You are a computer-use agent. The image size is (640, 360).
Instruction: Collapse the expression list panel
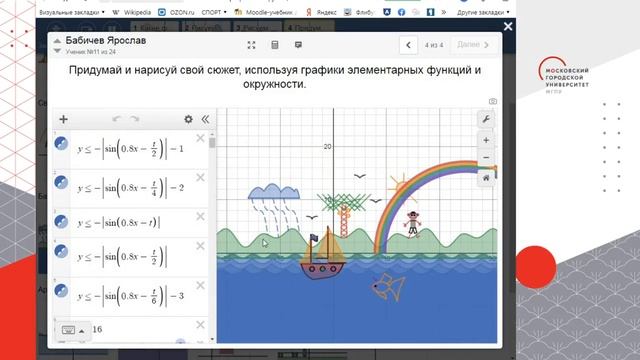205,119
